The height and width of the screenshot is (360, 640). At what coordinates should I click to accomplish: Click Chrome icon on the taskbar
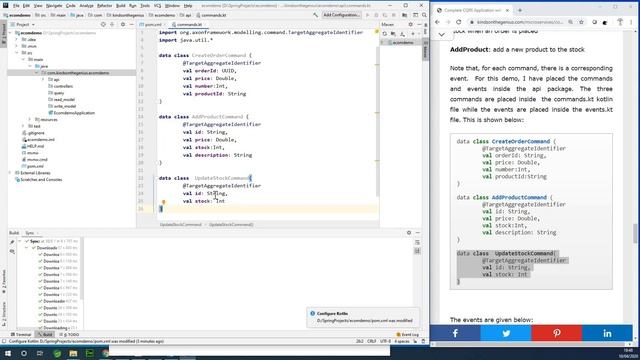click(x=105, y=353)
